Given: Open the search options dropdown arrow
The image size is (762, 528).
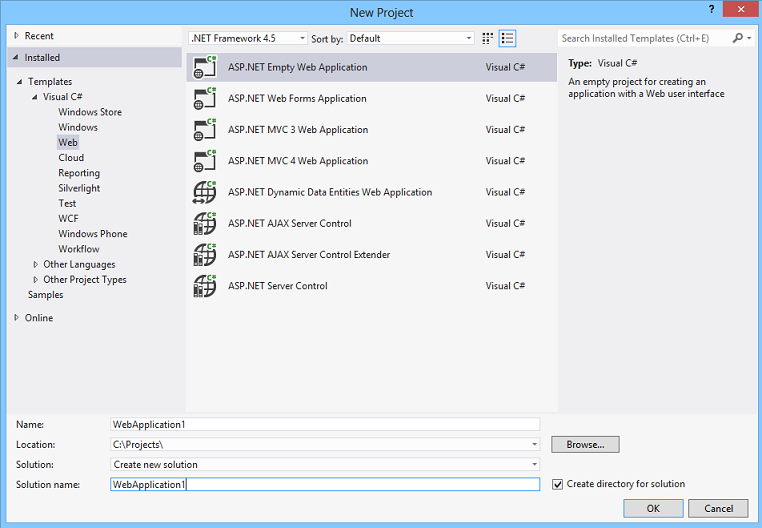Looking at the screenshot, I should pos(749,38).
